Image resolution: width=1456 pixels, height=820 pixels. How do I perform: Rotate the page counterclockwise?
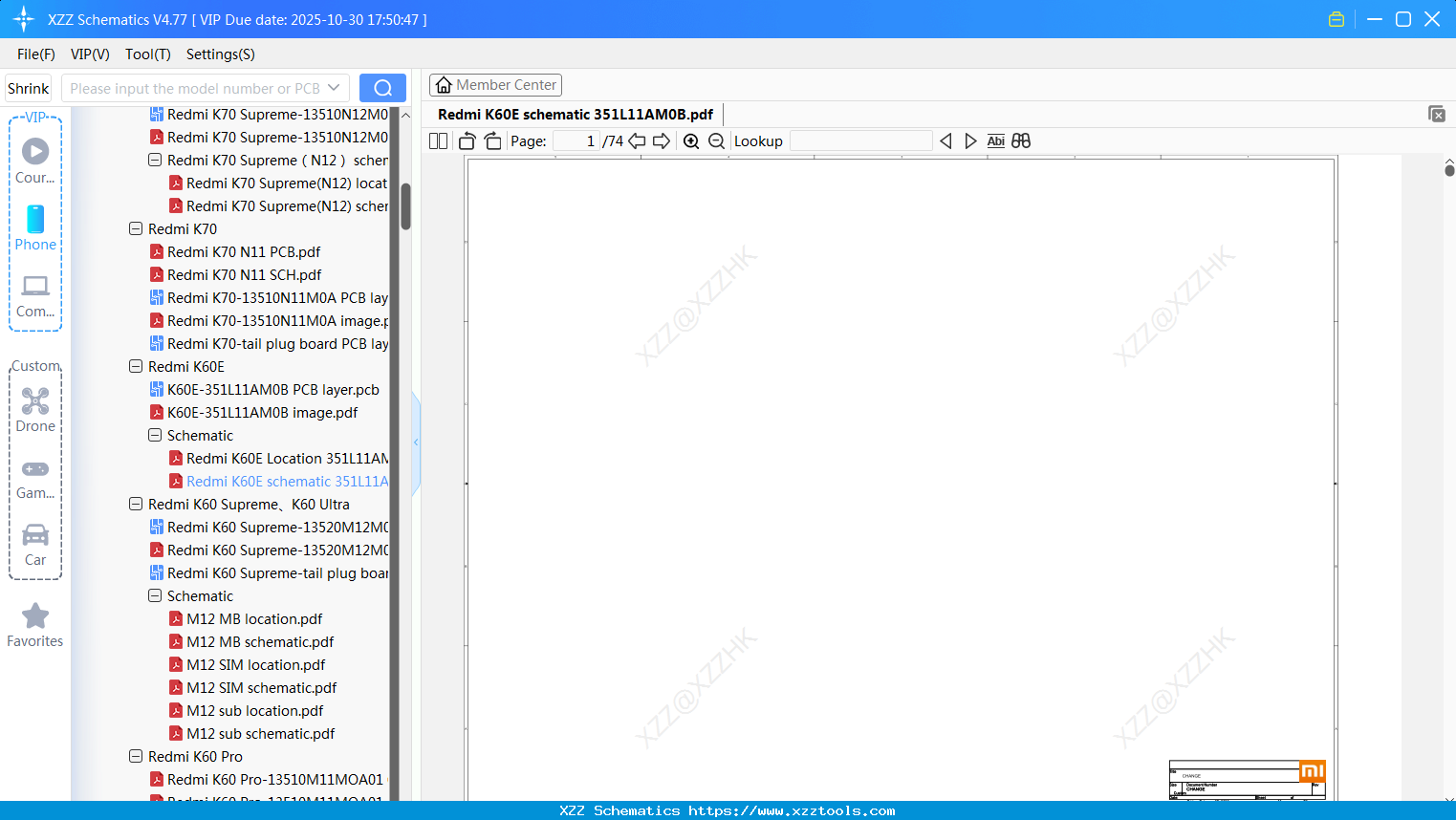[467, 141]
